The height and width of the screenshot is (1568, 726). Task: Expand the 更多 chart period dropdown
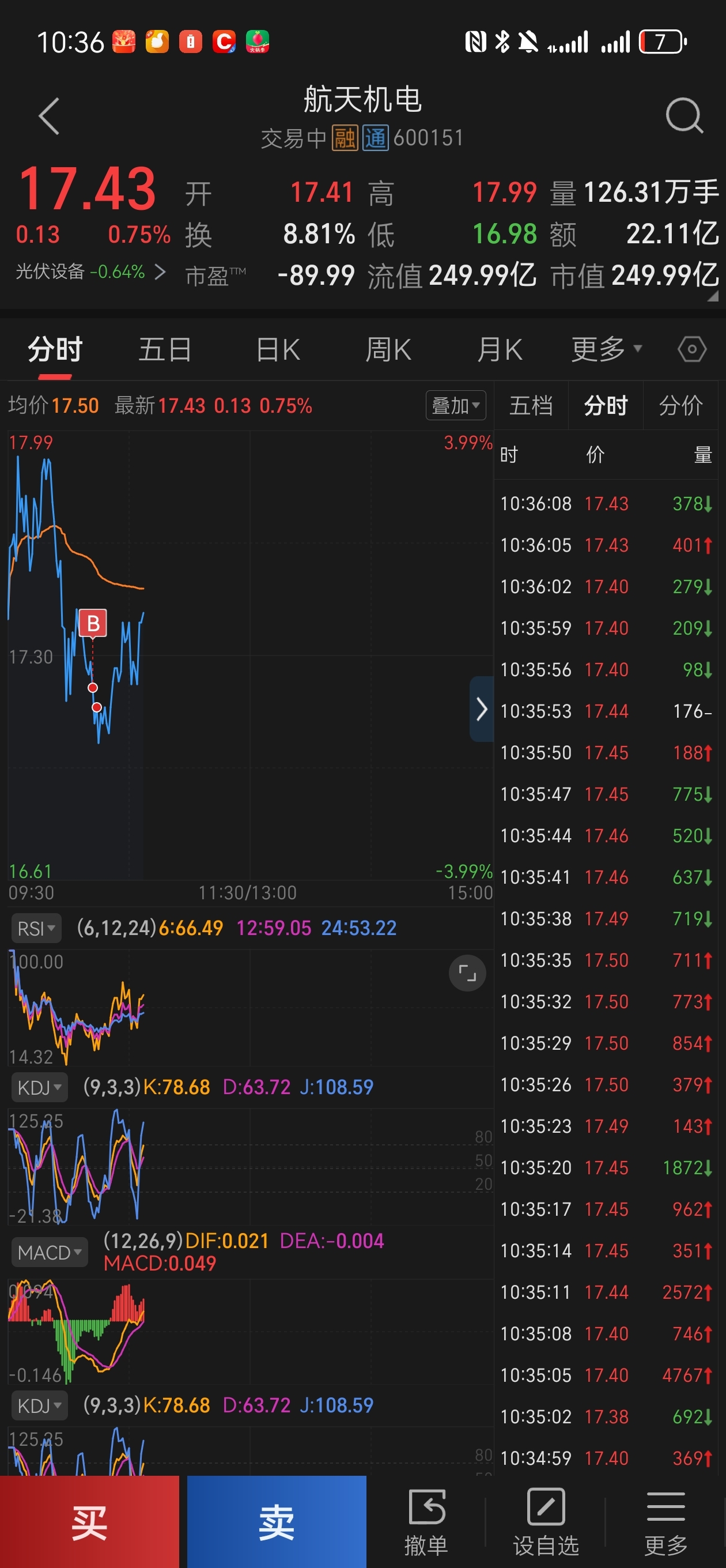point(606,349)
